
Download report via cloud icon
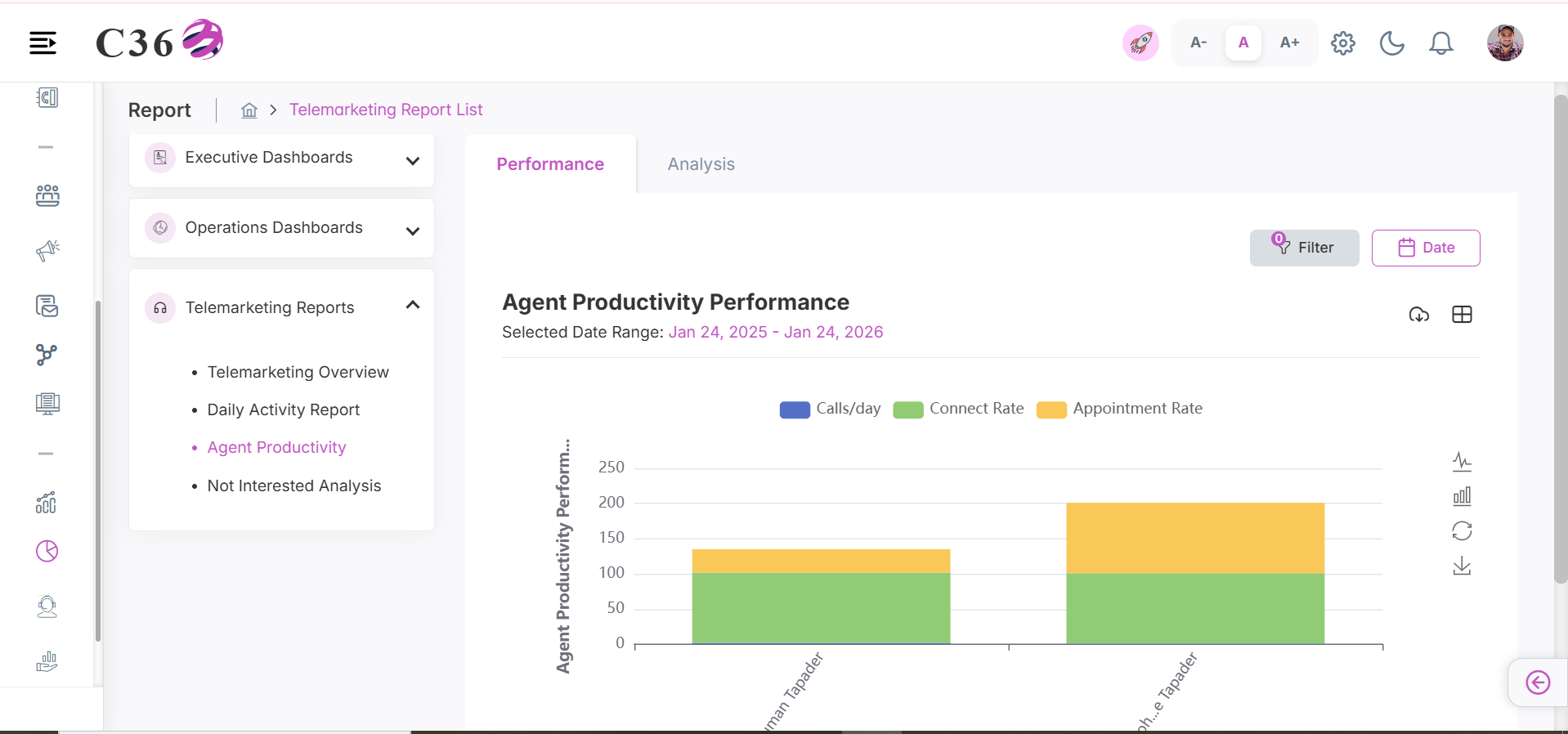[1419, 315]
